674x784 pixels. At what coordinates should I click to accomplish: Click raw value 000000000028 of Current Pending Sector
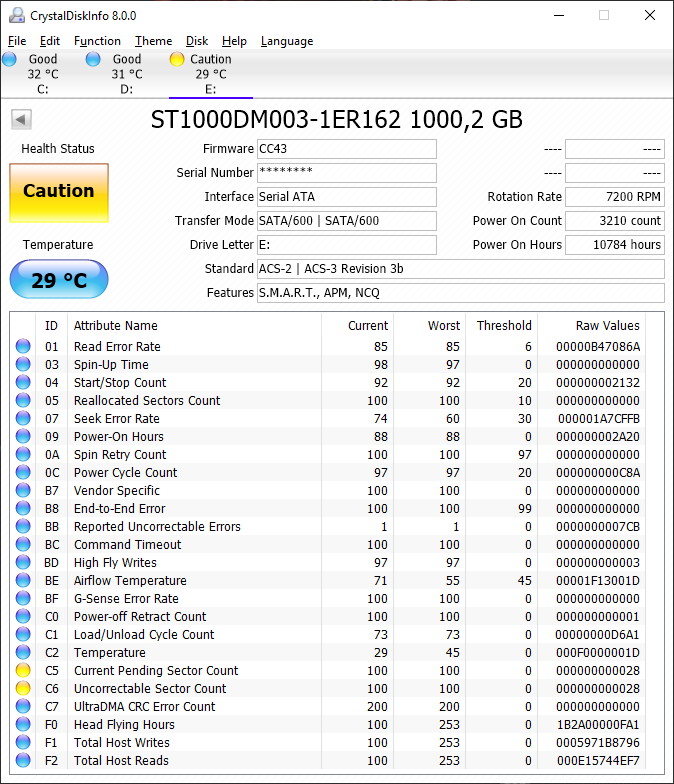coord(598,670)
